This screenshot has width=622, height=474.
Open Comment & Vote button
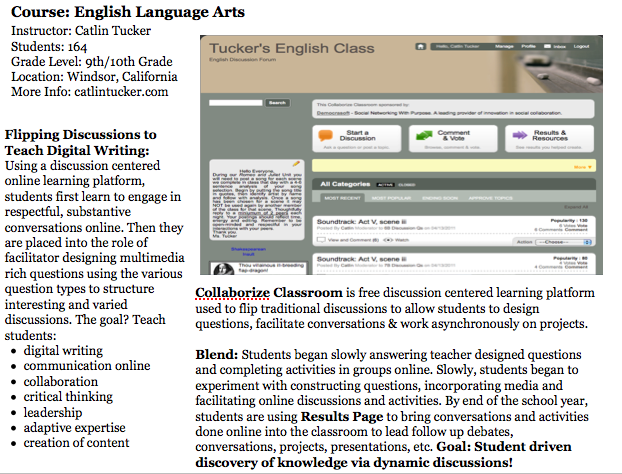(453, 138)
